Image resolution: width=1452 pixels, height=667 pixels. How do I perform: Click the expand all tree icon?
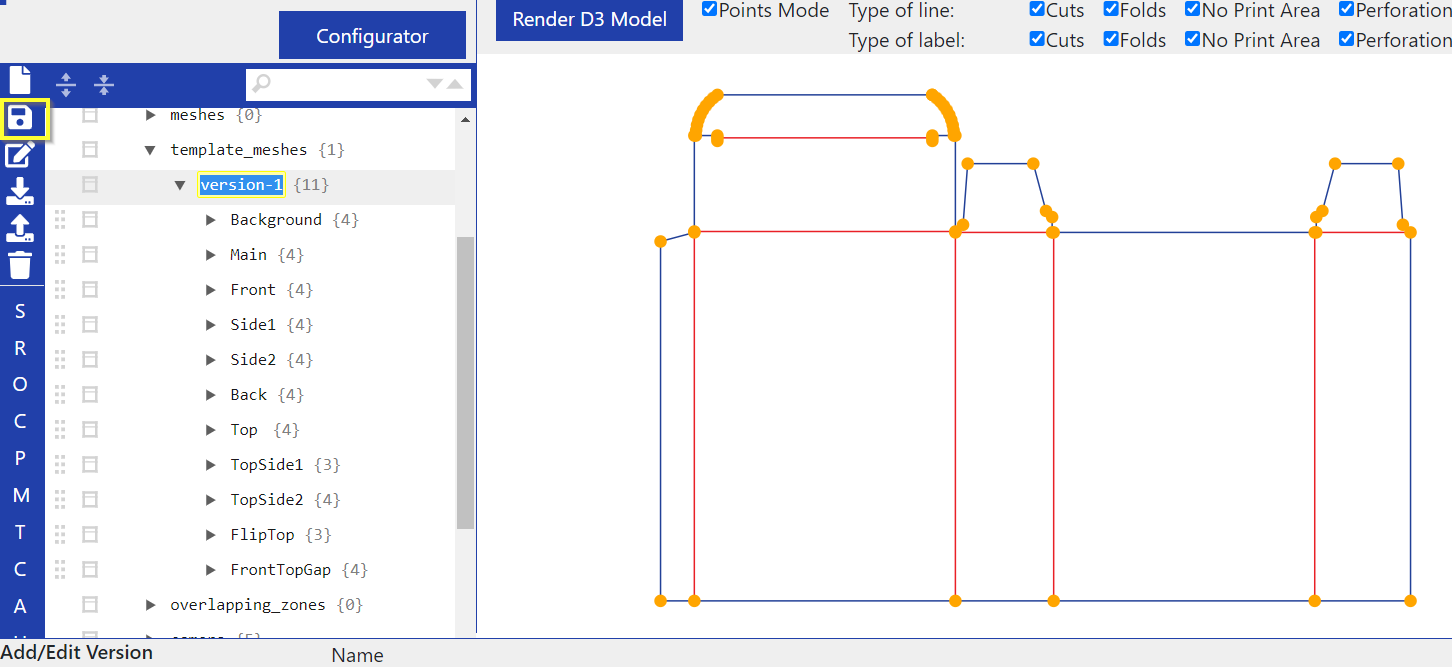click(66, 85)
